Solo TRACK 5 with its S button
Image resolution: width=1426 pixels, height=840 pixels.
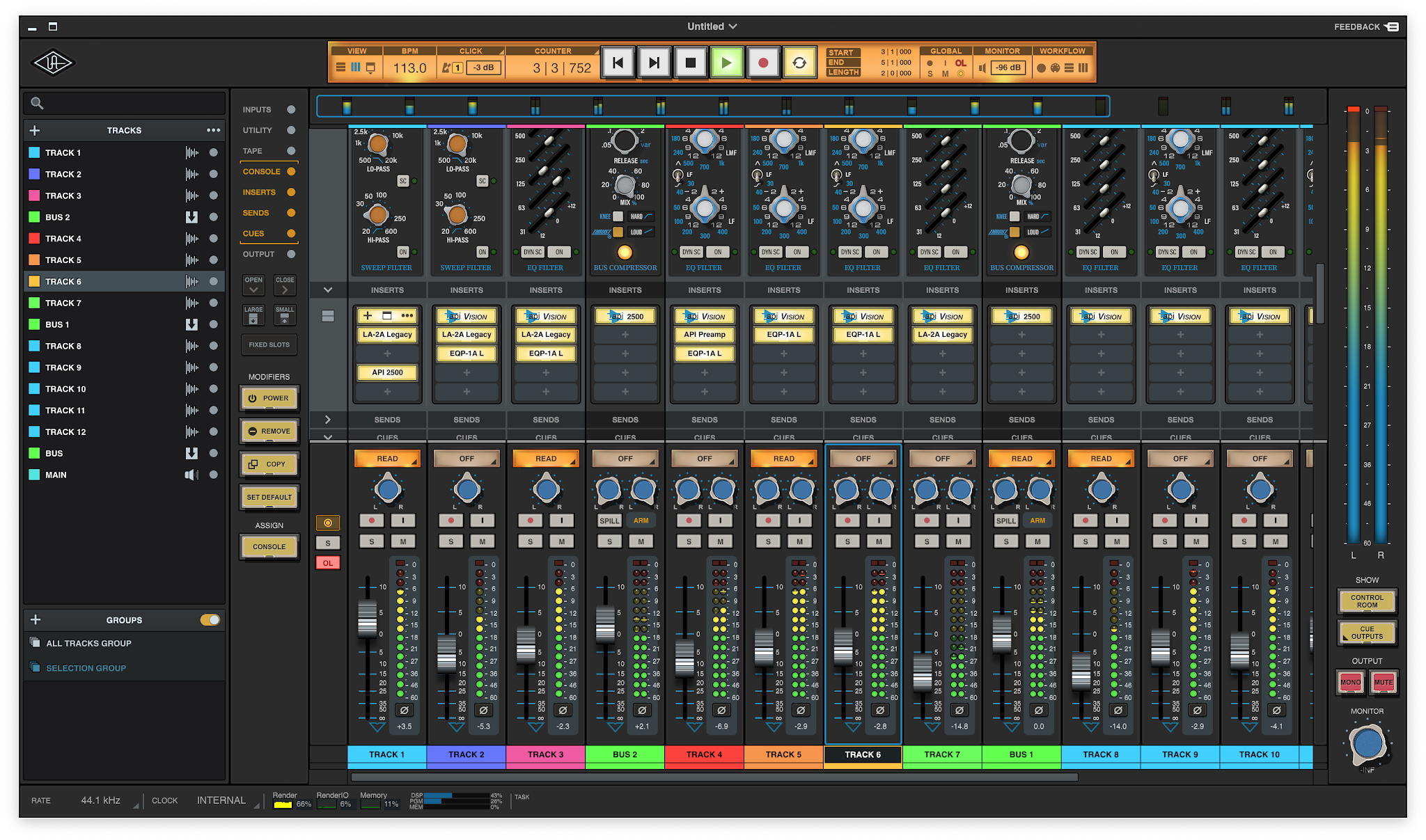click(x=768, y=541)
